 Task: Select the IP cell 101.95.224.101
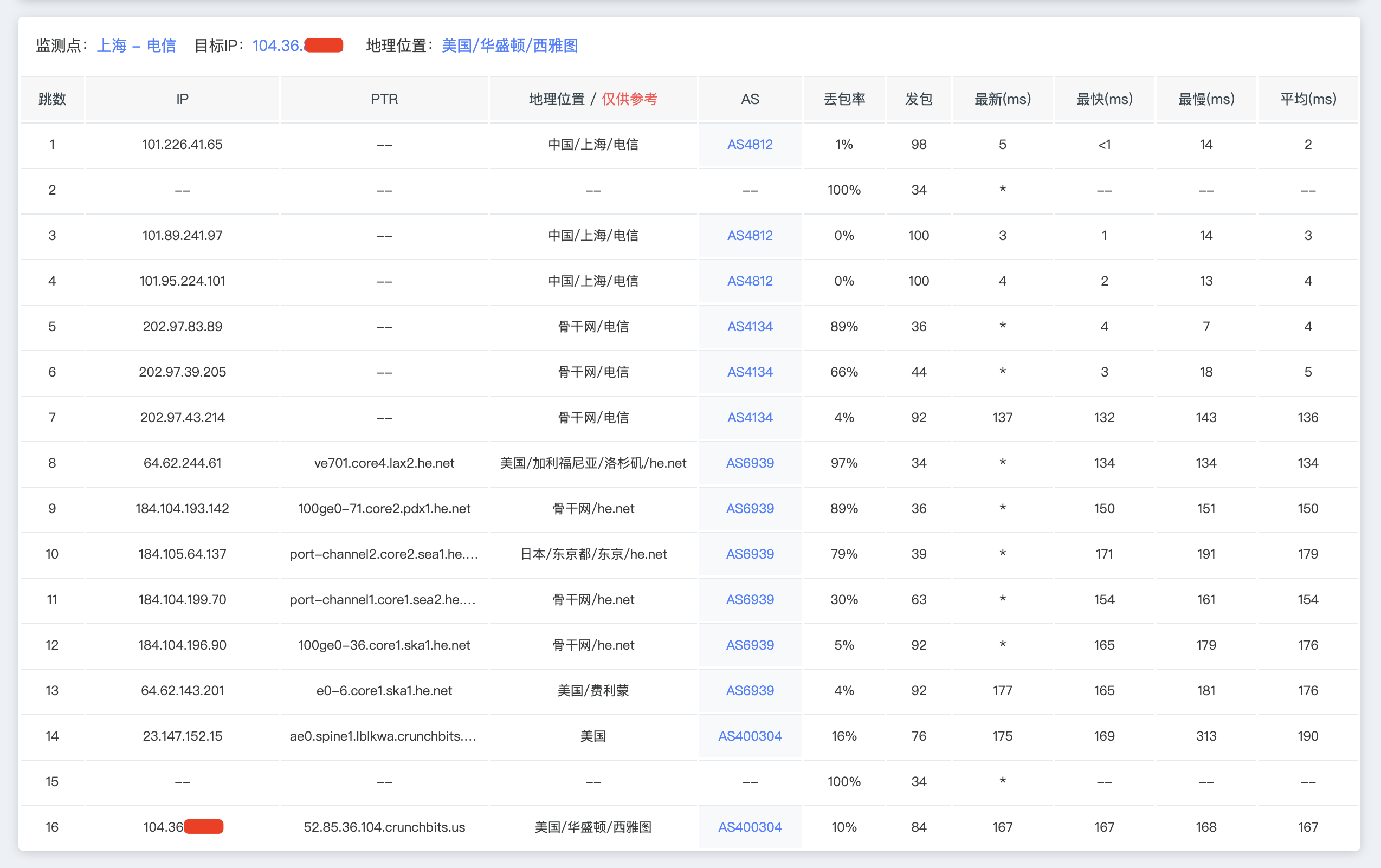point(182,281)
